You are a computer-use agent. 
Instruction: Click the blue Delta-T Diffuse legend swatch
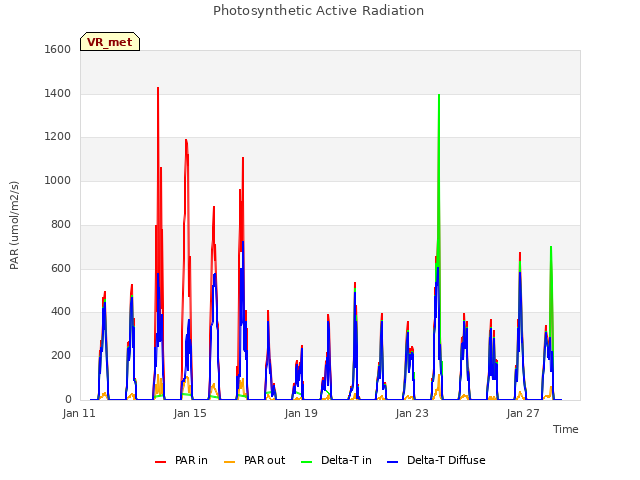[x=392, y=462]
